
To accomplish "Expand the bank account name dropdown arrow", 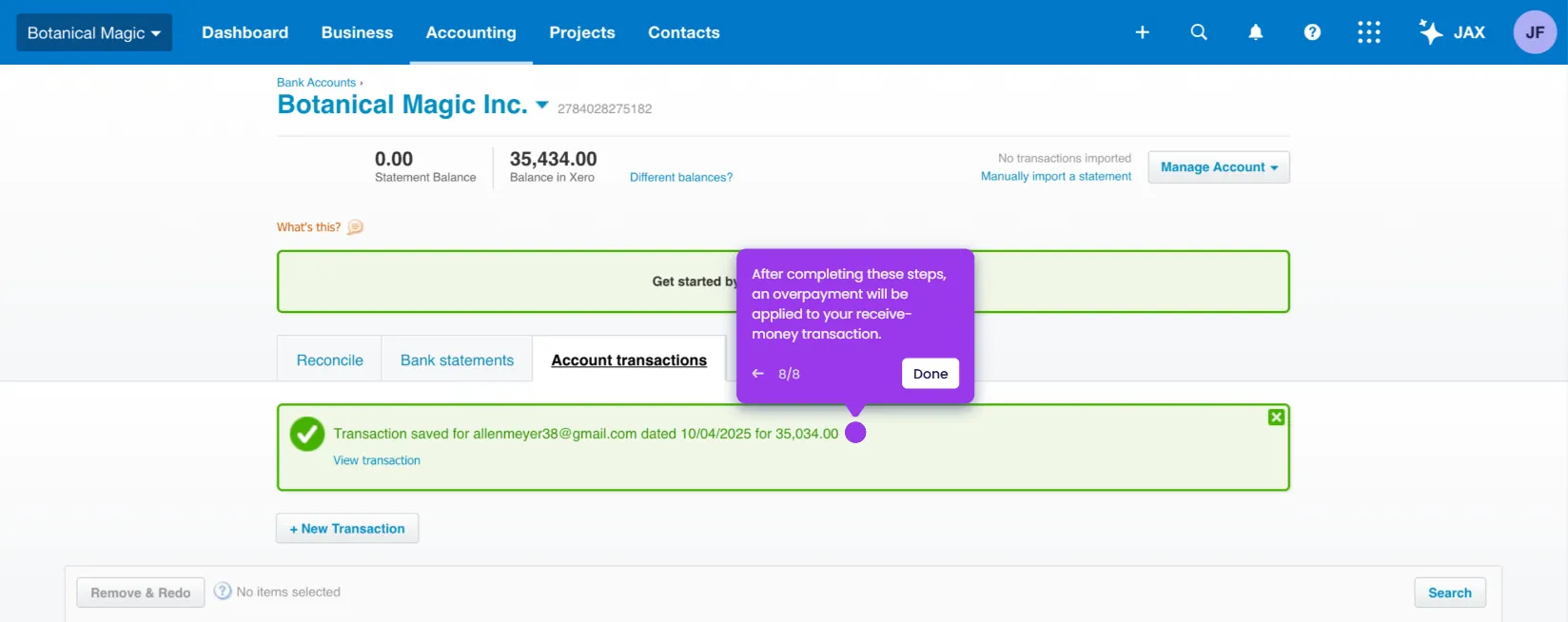I will 542,105.
